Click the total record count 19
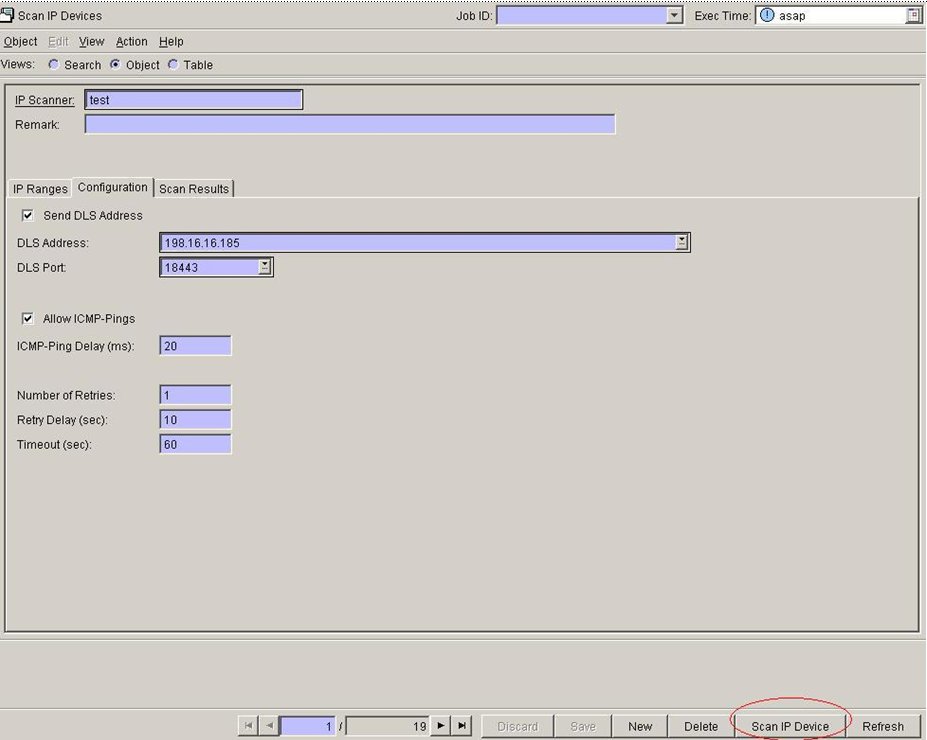This screenshot has height=740, width=927. coord(387,726)
